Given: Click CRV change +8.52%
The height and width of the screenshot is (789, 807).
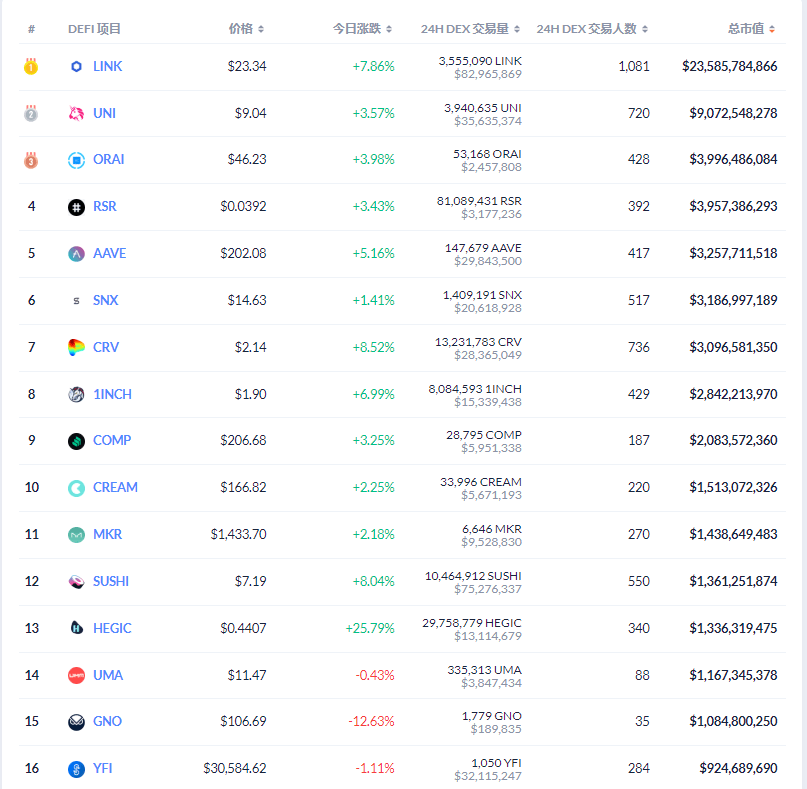Looking at the screenshot, I should click(374, 347).
